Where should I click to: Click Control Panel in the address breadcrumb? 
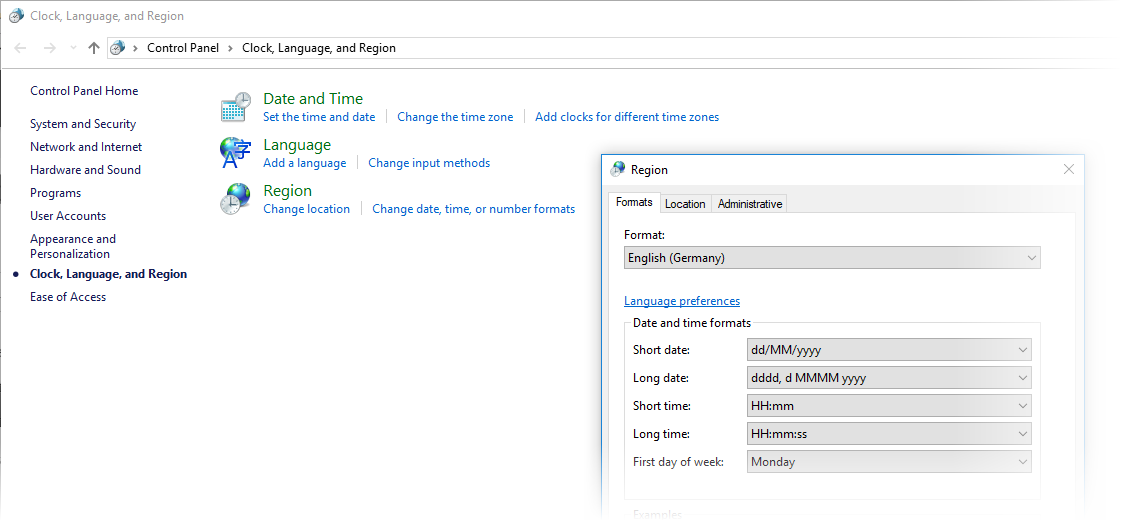coord(183,48)
